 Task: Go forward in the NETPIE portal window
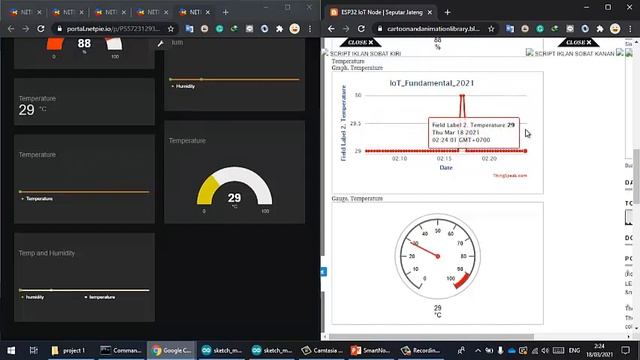(26, 29)
